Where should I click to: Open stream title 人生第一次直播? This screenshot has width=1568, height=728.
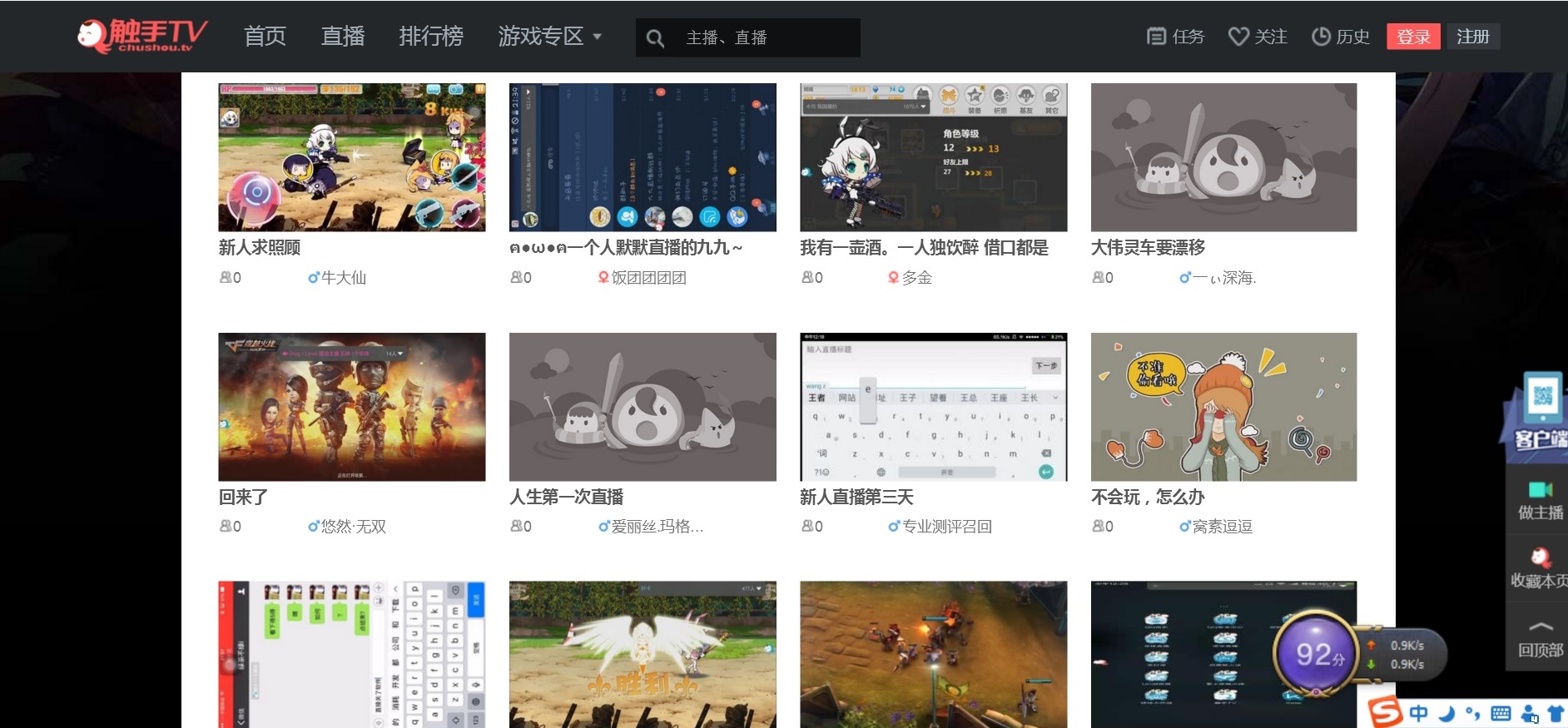tap(566, 497)
